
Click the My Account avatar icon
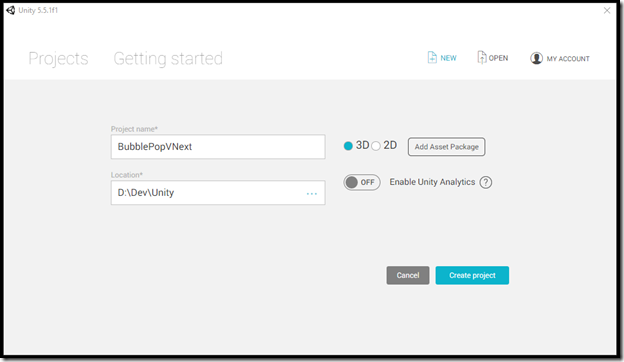pyautogui.click(x=536, y=58)
